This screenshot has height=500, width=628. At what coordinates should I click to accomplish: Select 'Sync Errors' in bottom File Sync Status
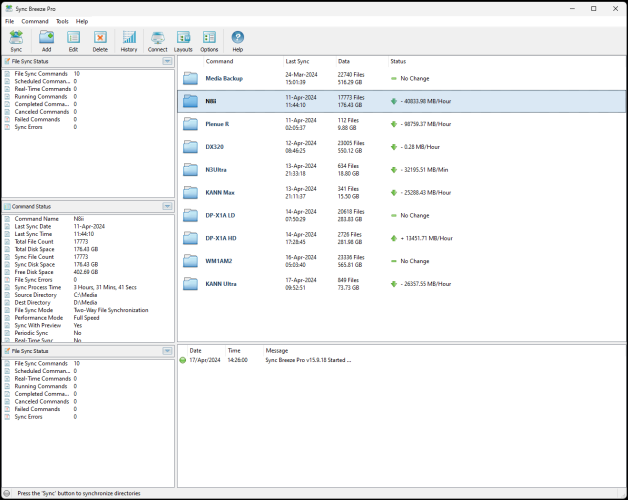tap(28, 417)
